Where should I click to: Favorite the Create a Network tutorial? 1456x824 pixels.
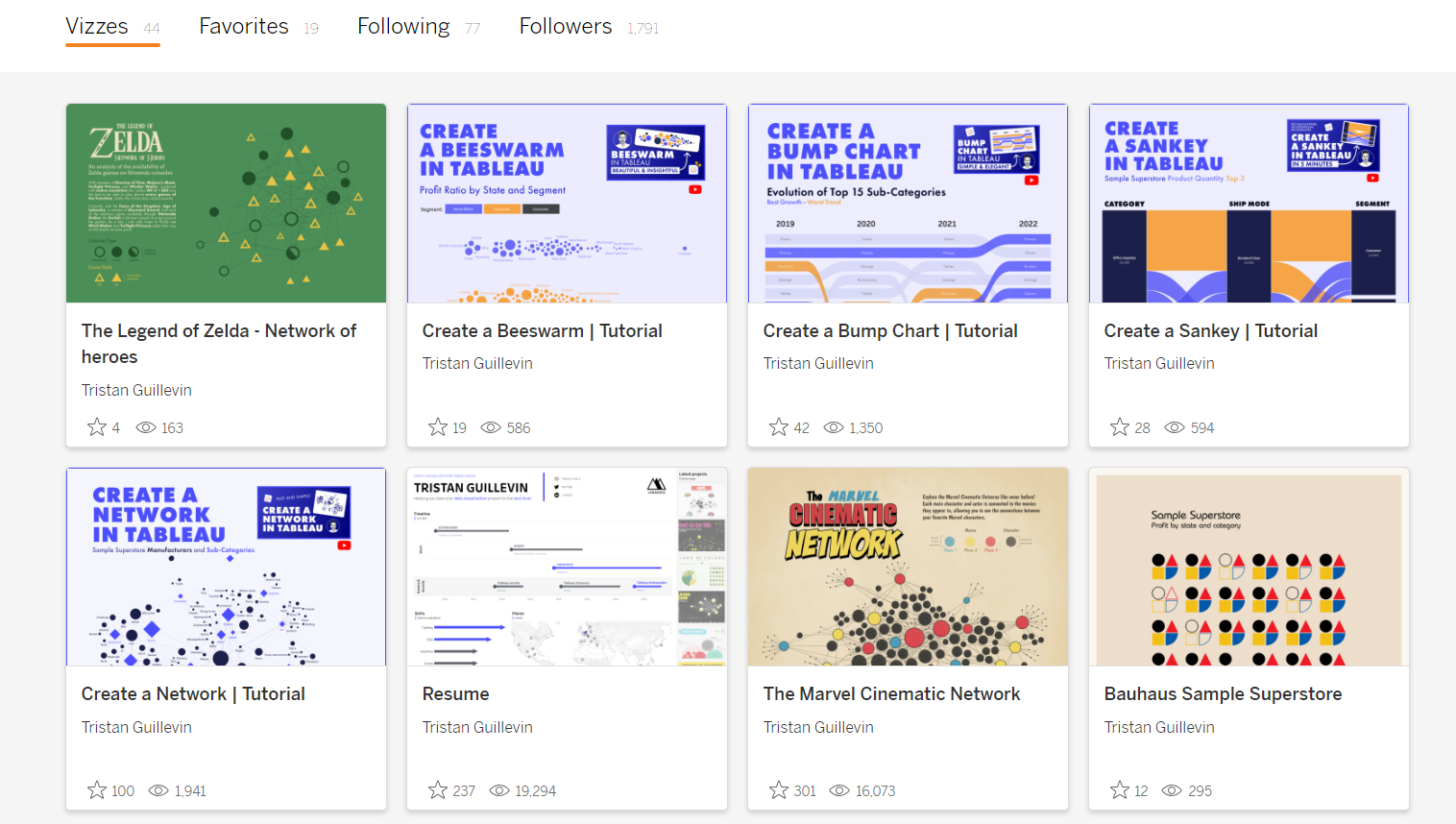pyautogui.click(x=97, y=790)
